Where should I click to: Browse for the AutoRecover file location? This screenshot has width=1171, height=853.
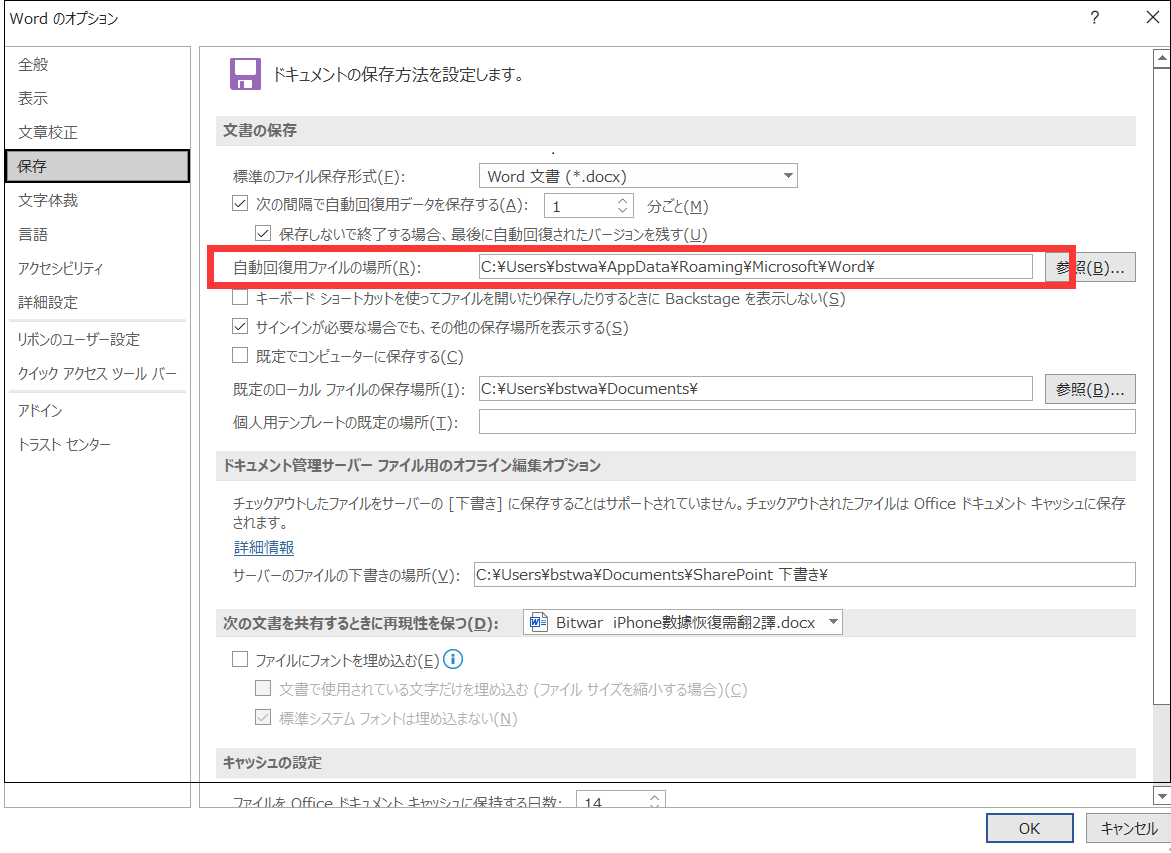click(1090, 267)
